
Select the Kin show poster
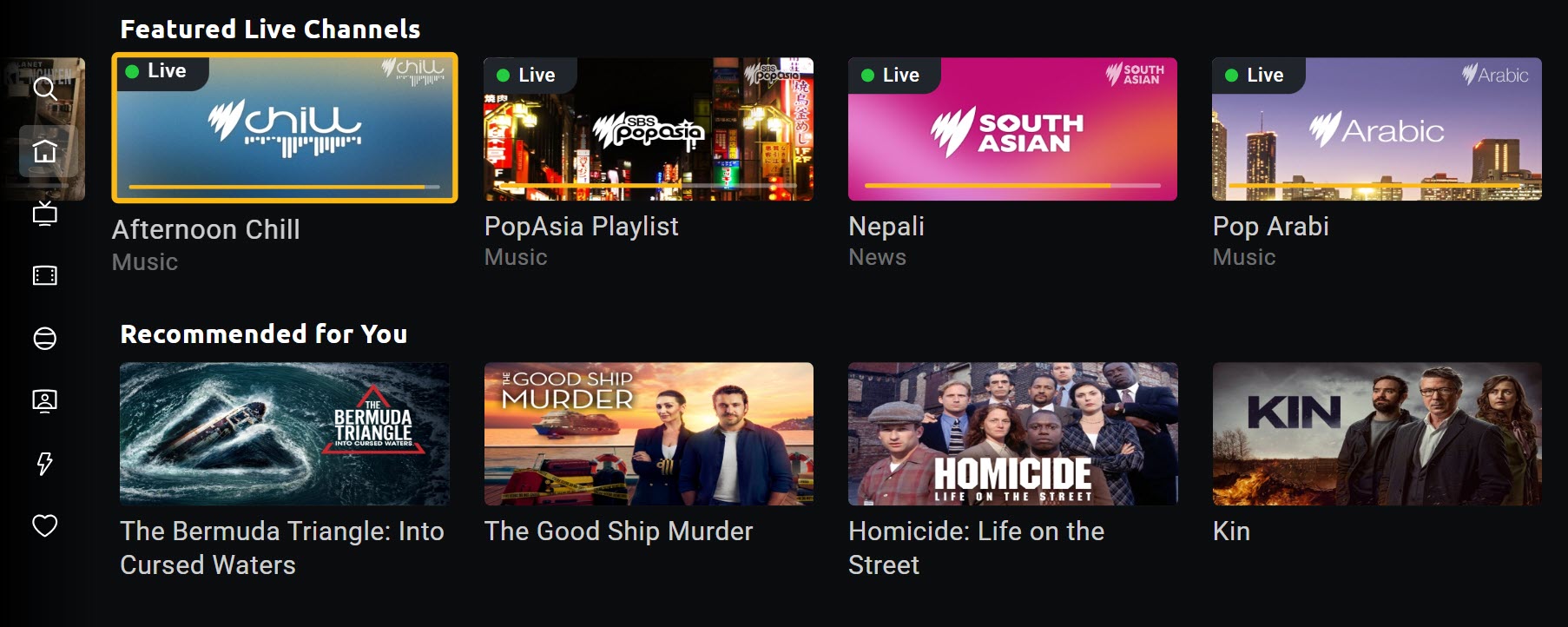(x=1377, y=434)
